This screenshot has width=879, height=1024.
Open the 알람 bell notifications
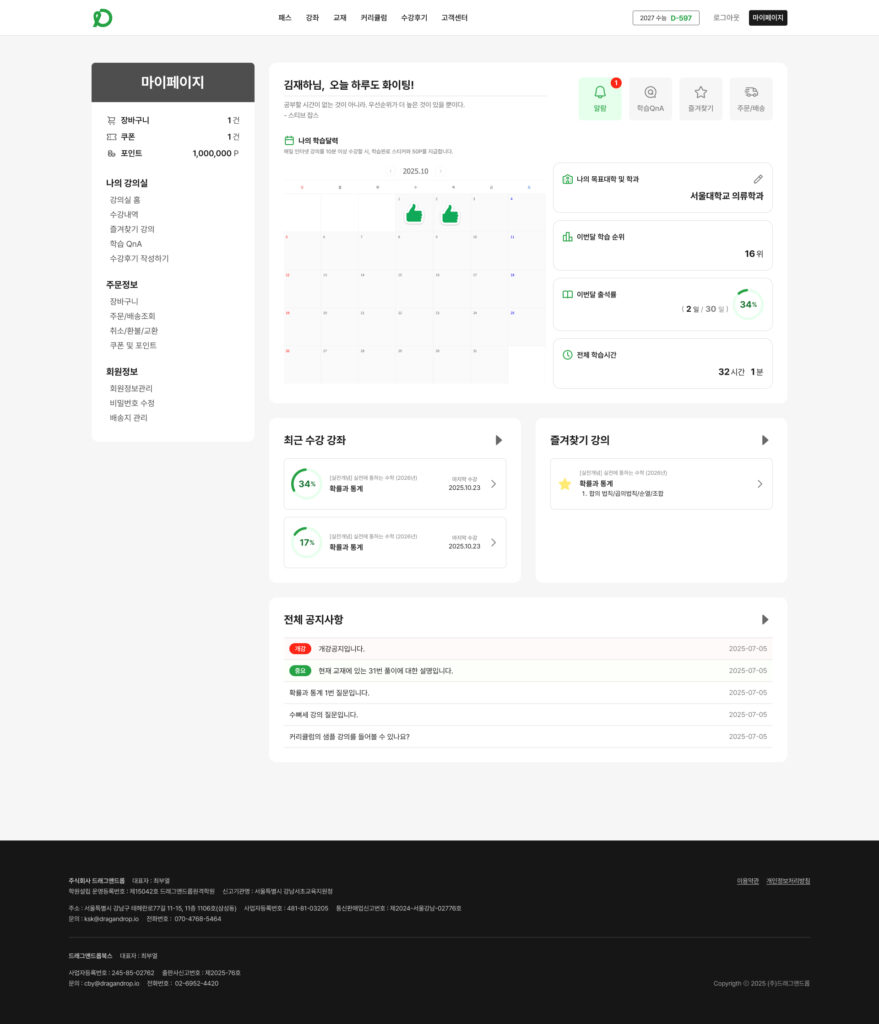[600, 98]
